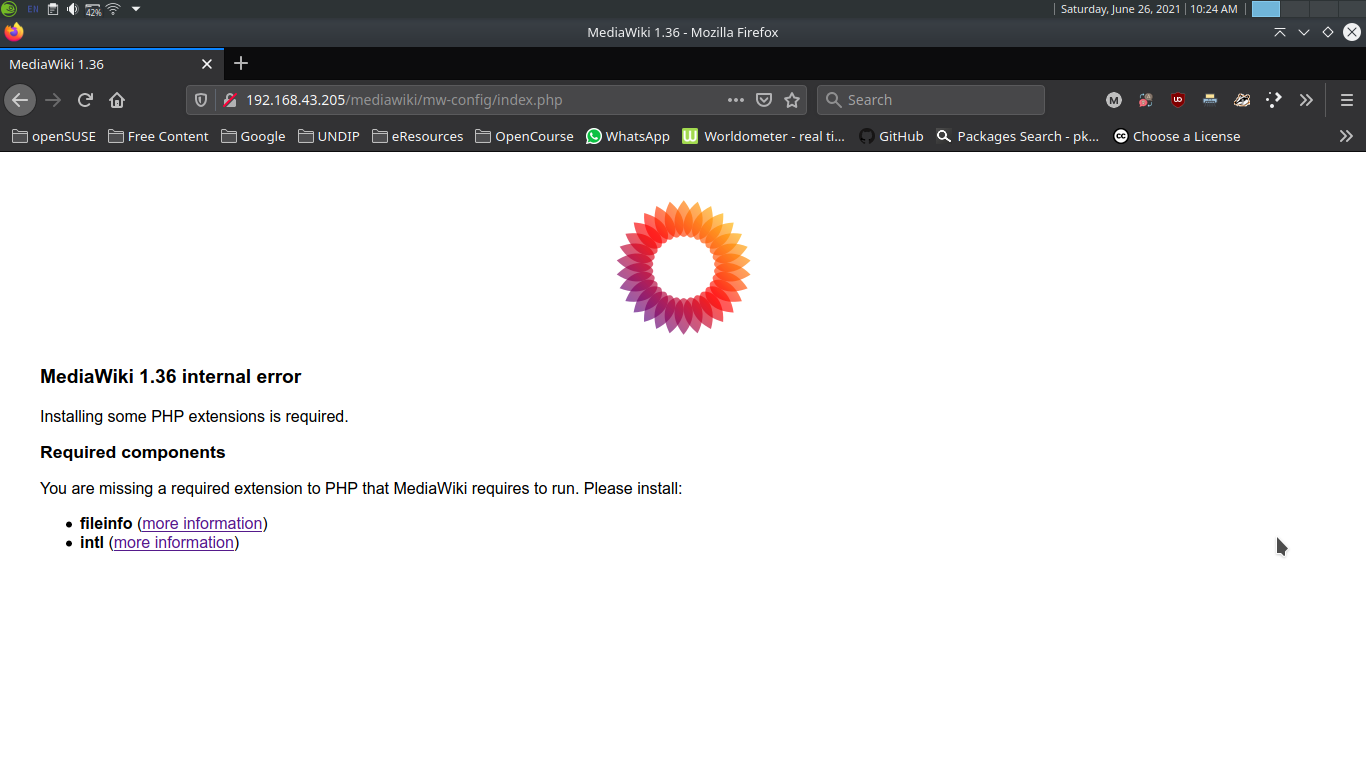Click the battery 42% indicator
Image resolution: width=1366 pixels, height=768 pixels.
click(x=93, y=10)
